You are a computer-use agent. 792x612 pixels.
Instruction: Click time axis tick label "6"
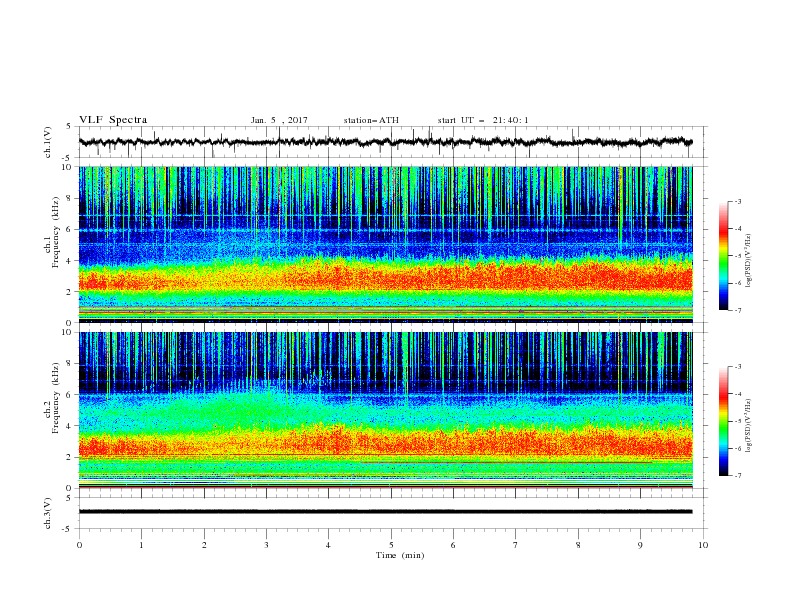[453, 545]
